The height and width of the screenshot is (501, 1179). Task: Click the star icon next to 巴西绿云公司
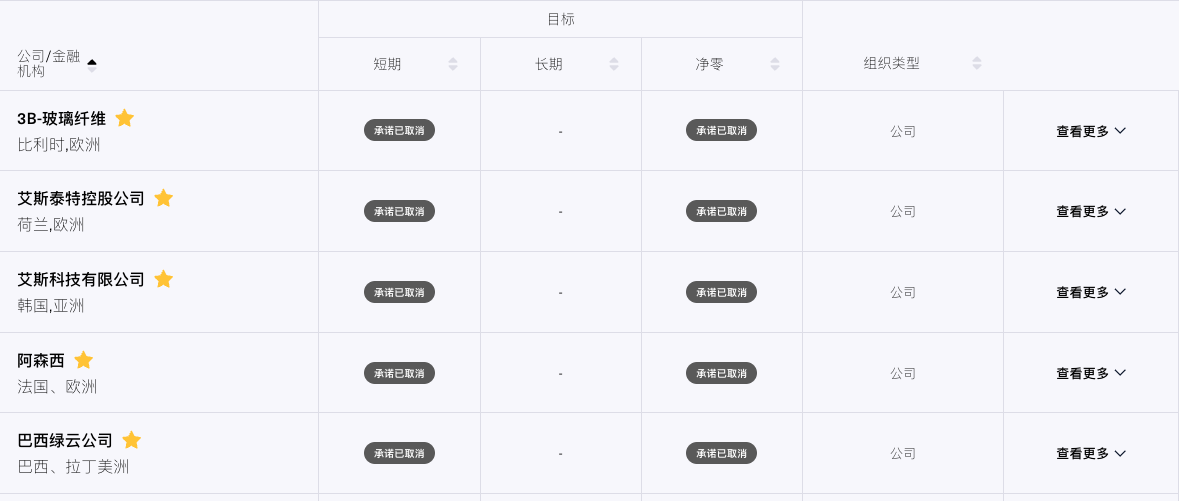[132, 440]
